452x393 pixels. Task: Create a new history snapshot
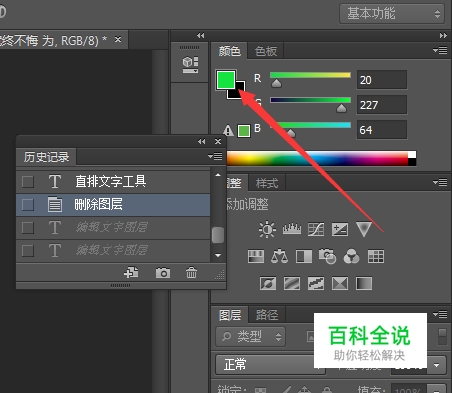tap(163, 273)
